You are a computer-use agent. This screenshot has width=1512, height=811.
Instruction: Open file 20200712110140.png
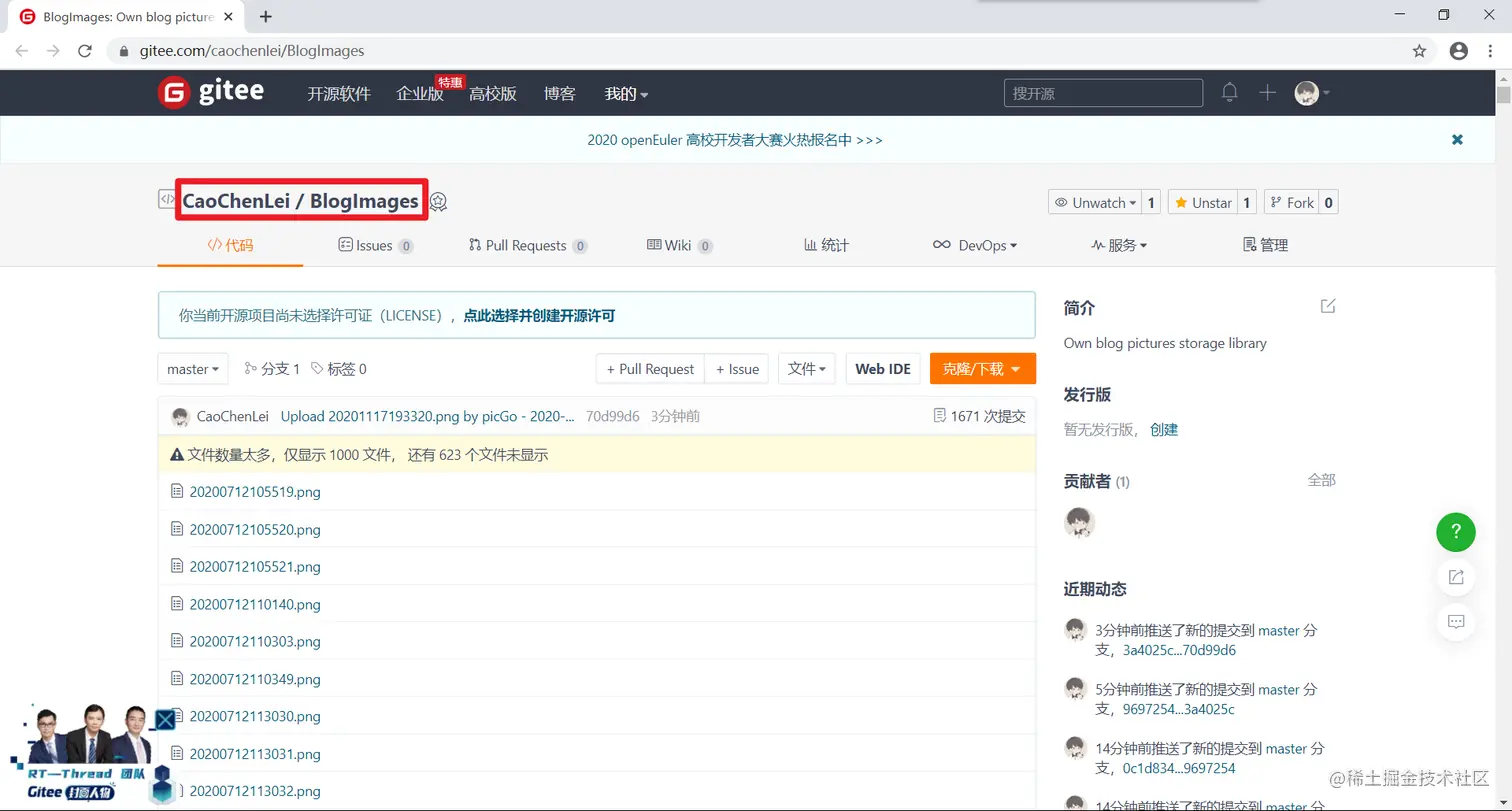(255, 604)
